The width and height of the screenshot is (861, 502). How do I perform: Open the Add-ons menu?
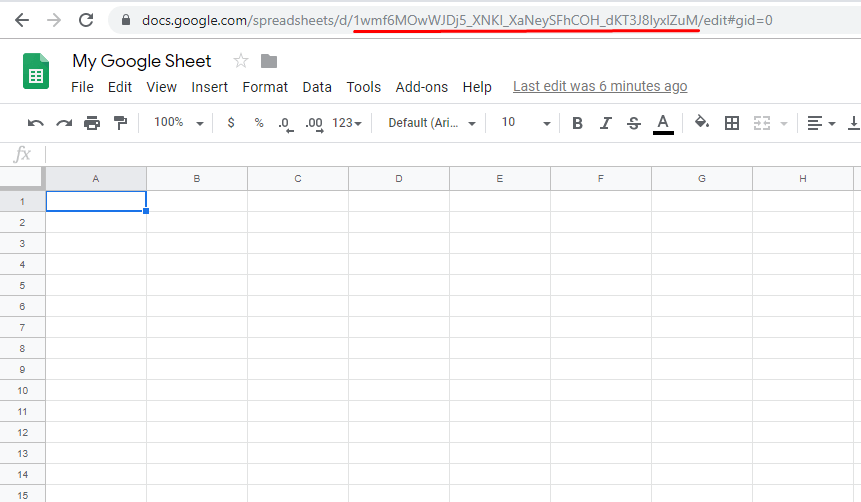(421, 87)
